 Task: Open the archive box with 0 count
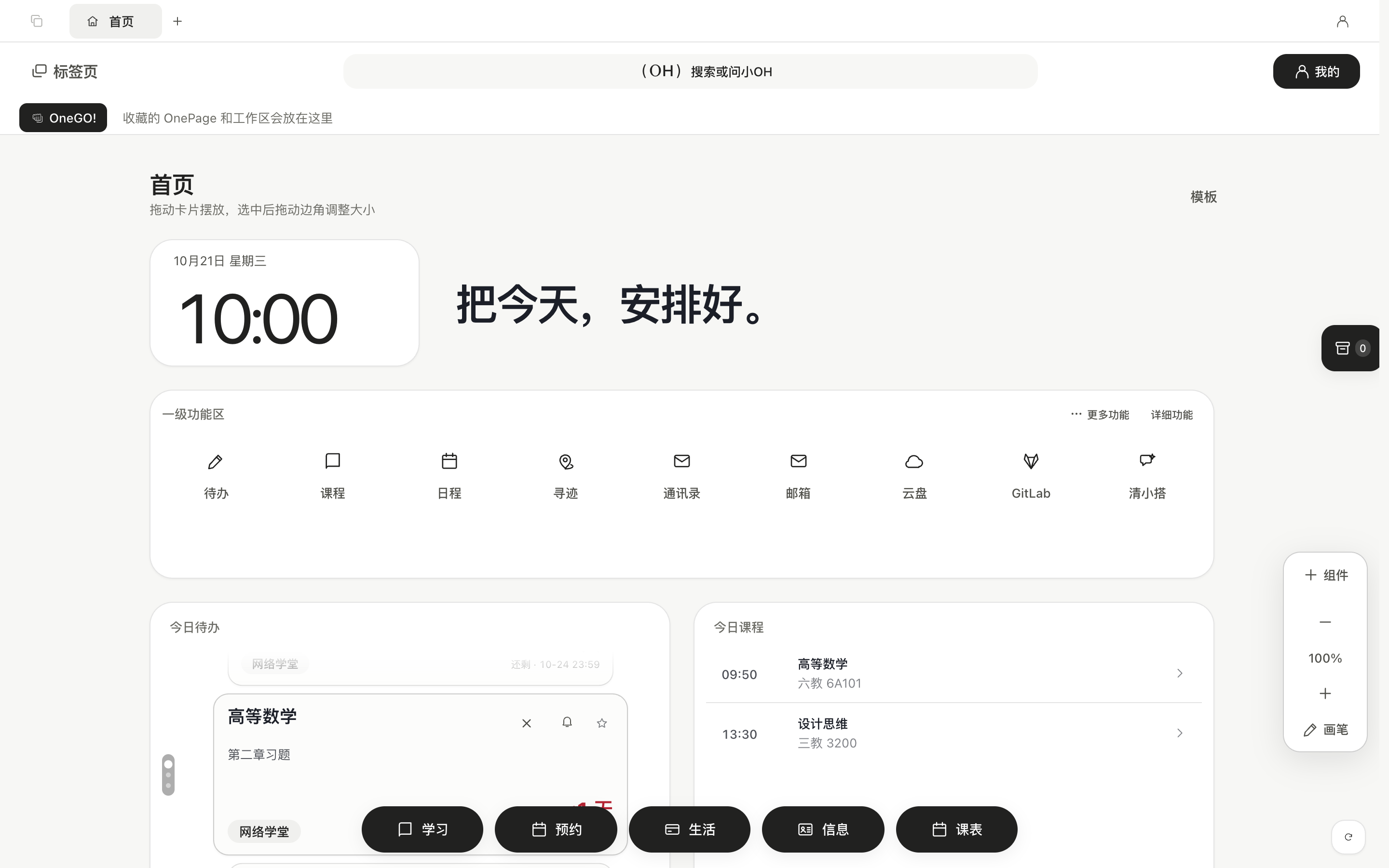pos(1350,348)
